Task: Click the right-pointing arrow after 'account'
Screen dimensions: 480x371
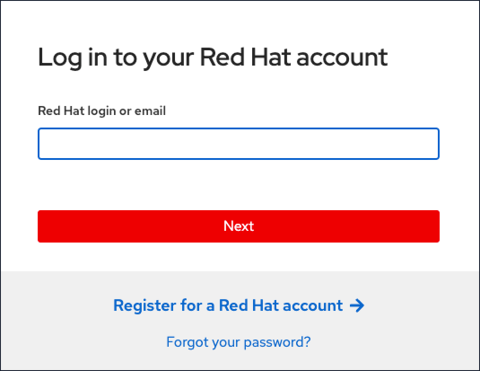Action: [357, 305]
